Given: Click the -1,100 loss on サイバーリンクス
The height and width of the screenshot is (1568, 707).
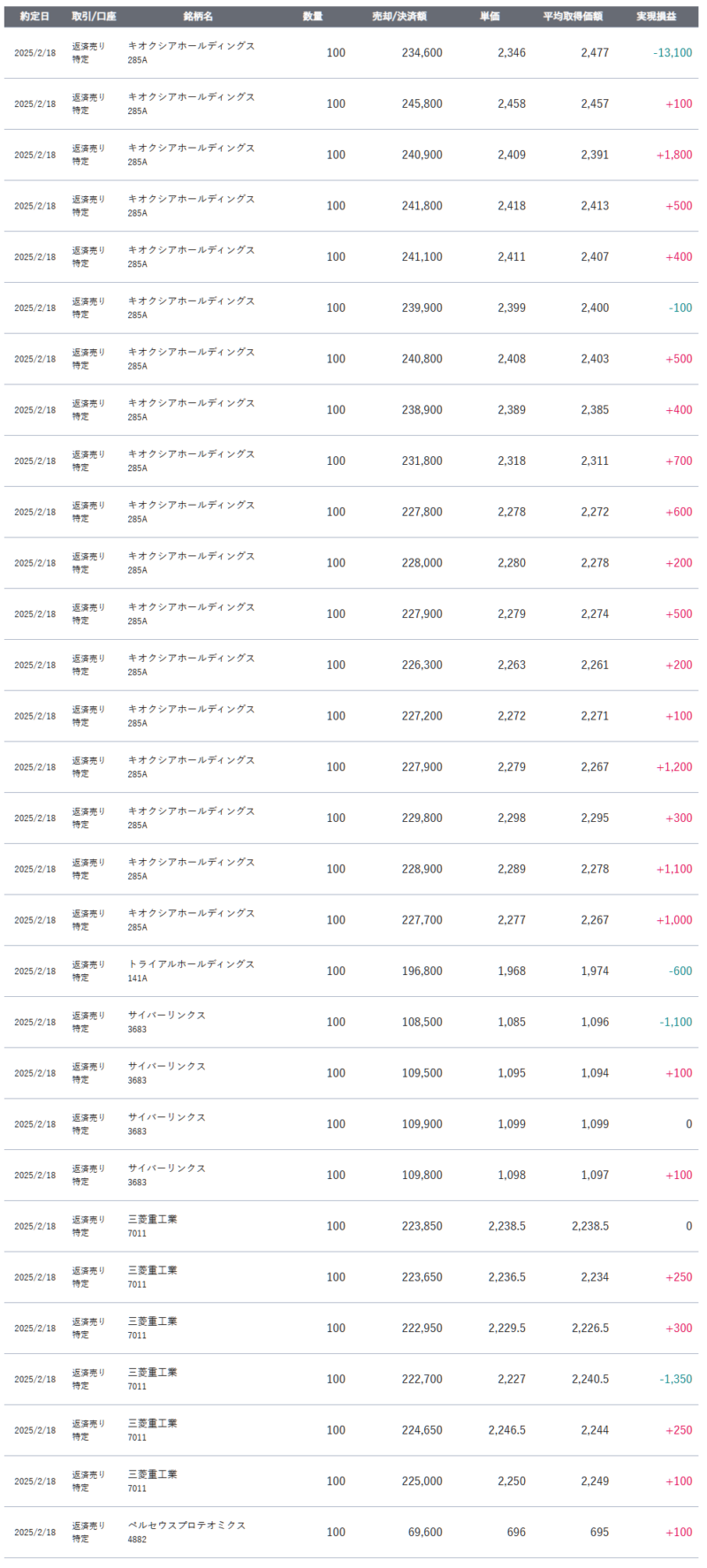Looking at the screenshot, I should click(x=675, y=1022).
